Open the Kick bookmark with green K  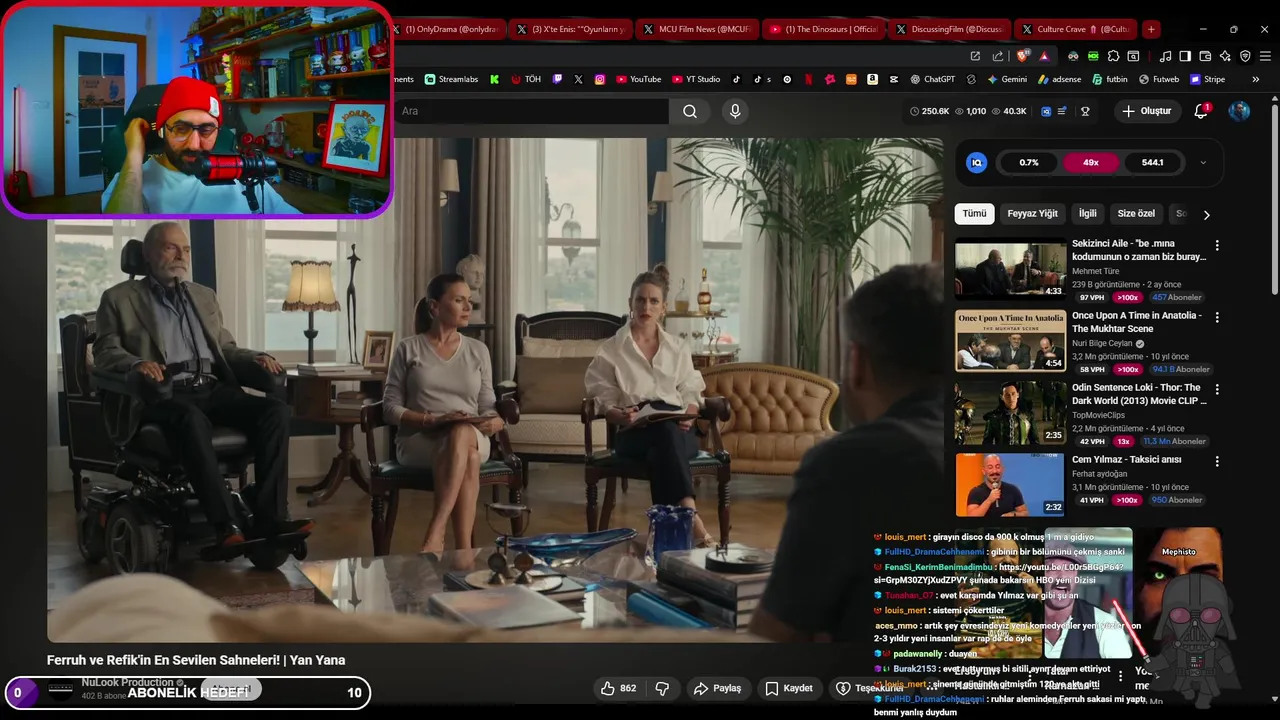(x=494, y=79)
